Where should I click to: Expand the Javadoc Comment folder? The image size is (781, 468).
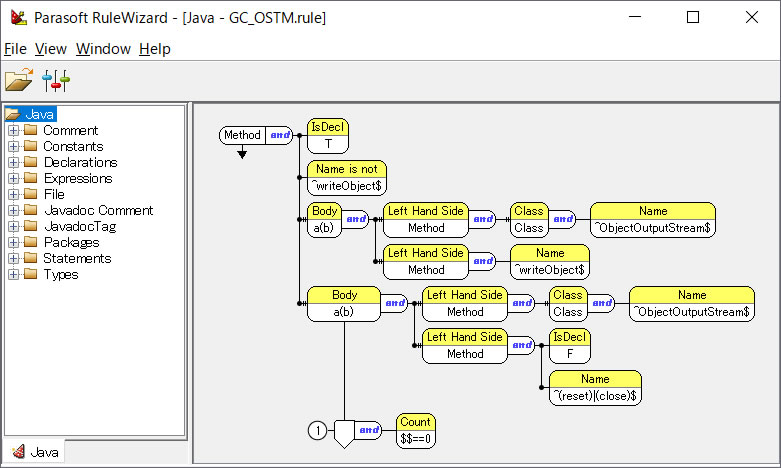click(x=13, y=211)
